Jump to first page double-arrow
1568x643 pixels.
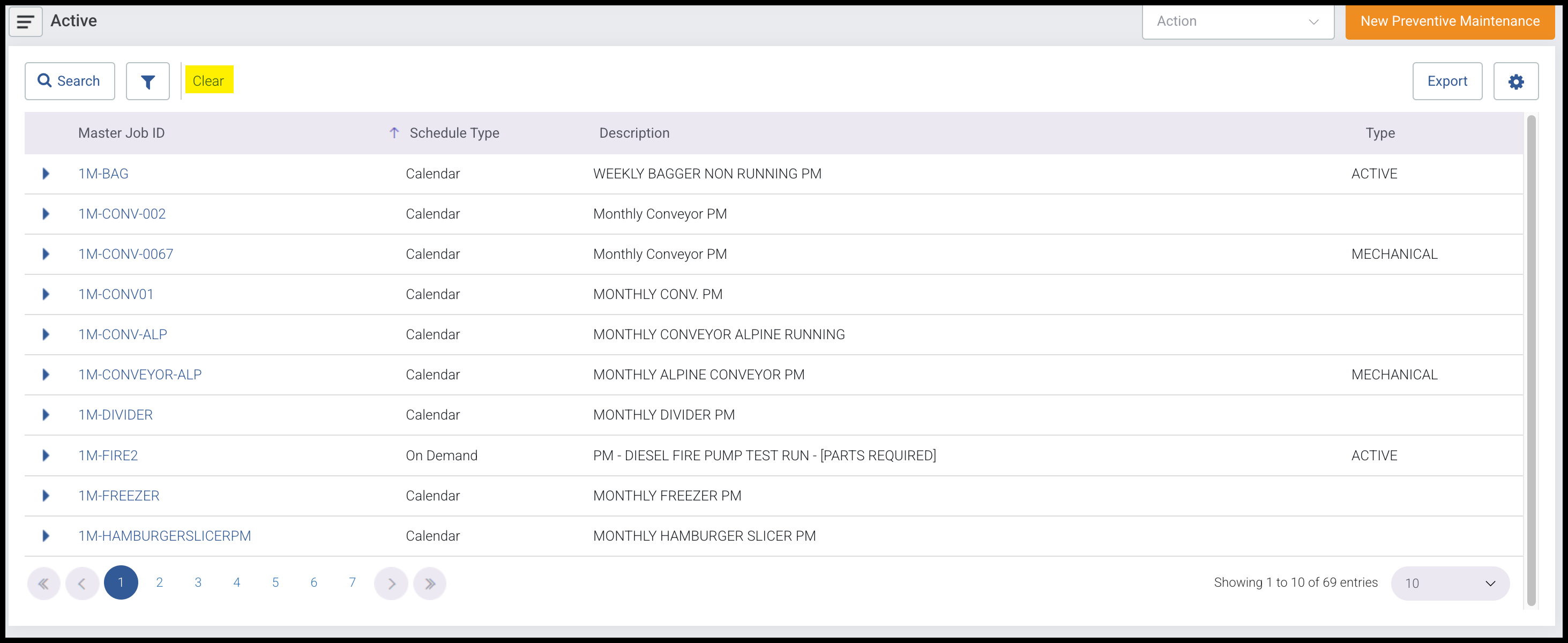point(43,584)
